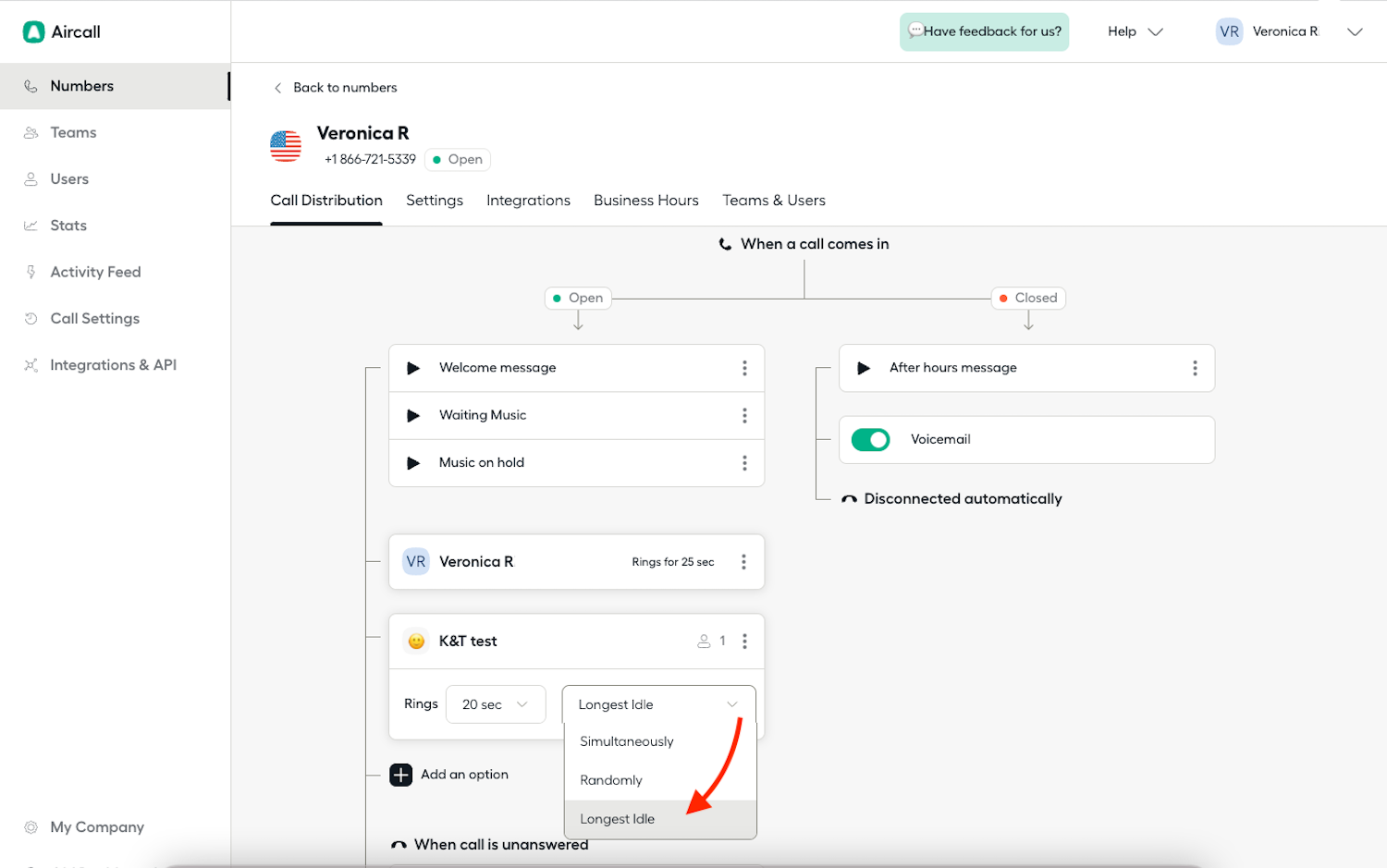This screenshot has height=868, width=1387.
Task: Open the Help dropdown menu
Action: click(x=1135, y=31)
